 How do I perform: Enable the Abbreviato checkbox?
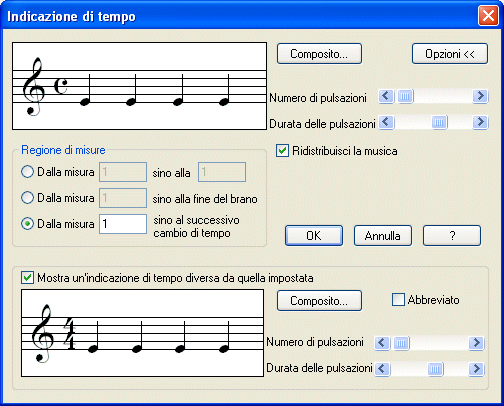click(x=398, y=299)
